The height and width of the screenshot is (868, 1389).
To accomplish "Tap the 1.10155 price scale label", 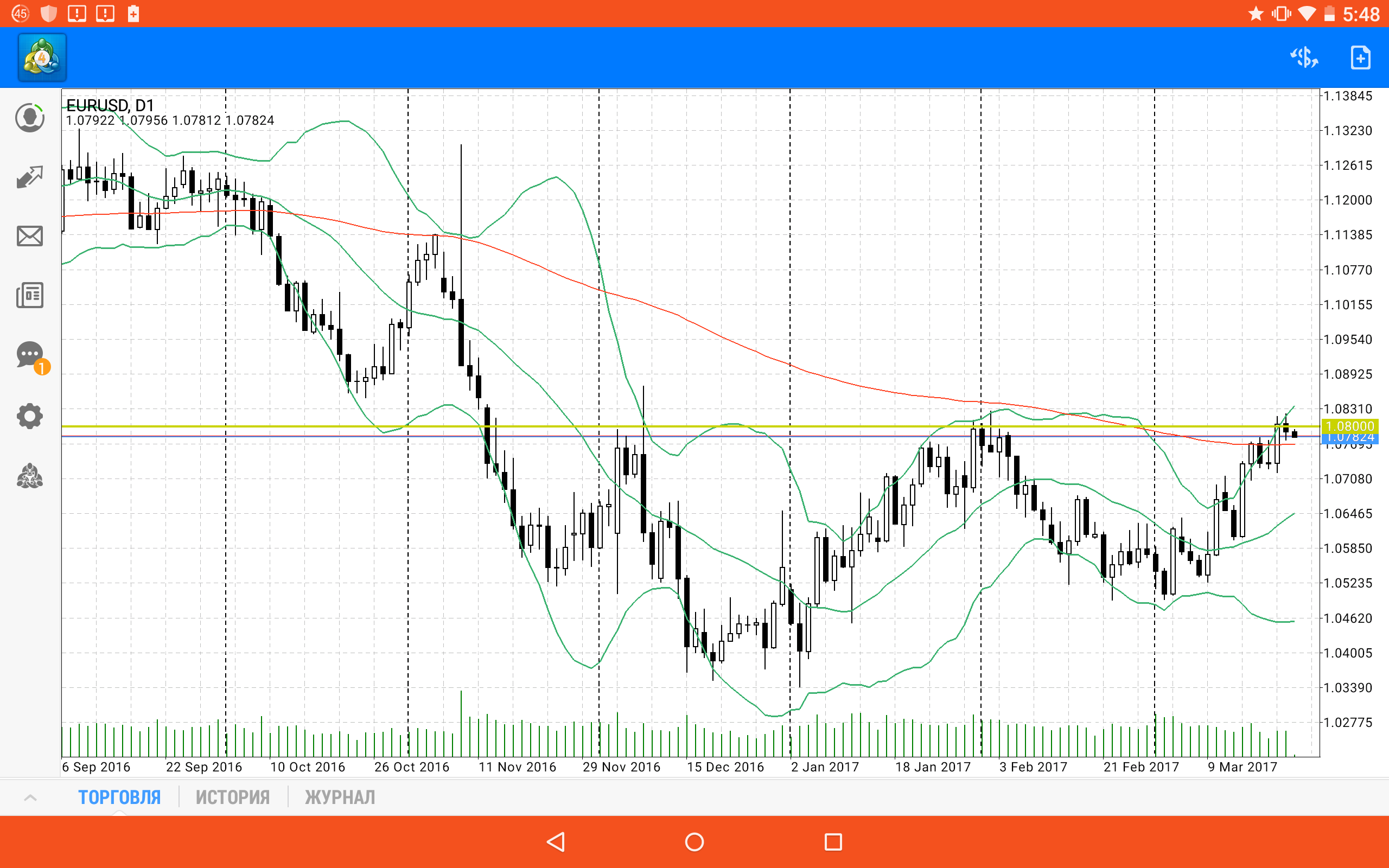I will click(x=1348, y=304).
